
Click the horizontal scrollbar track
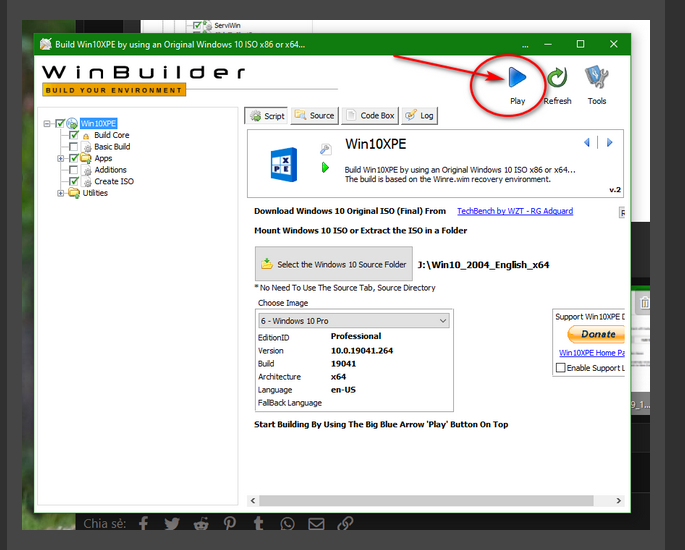click(426, 500)
